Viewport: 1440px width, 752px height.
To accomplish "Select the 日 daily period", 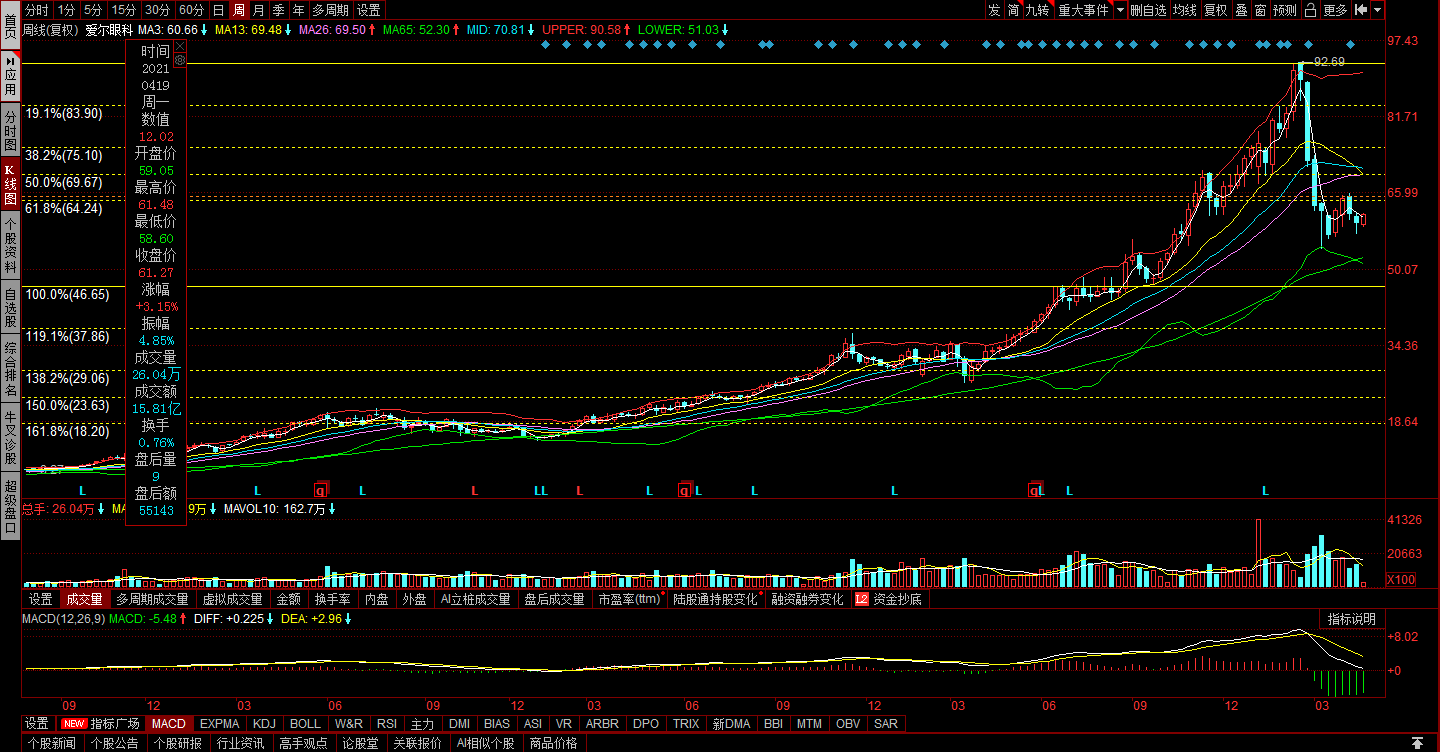I will (x=219, y=10).
